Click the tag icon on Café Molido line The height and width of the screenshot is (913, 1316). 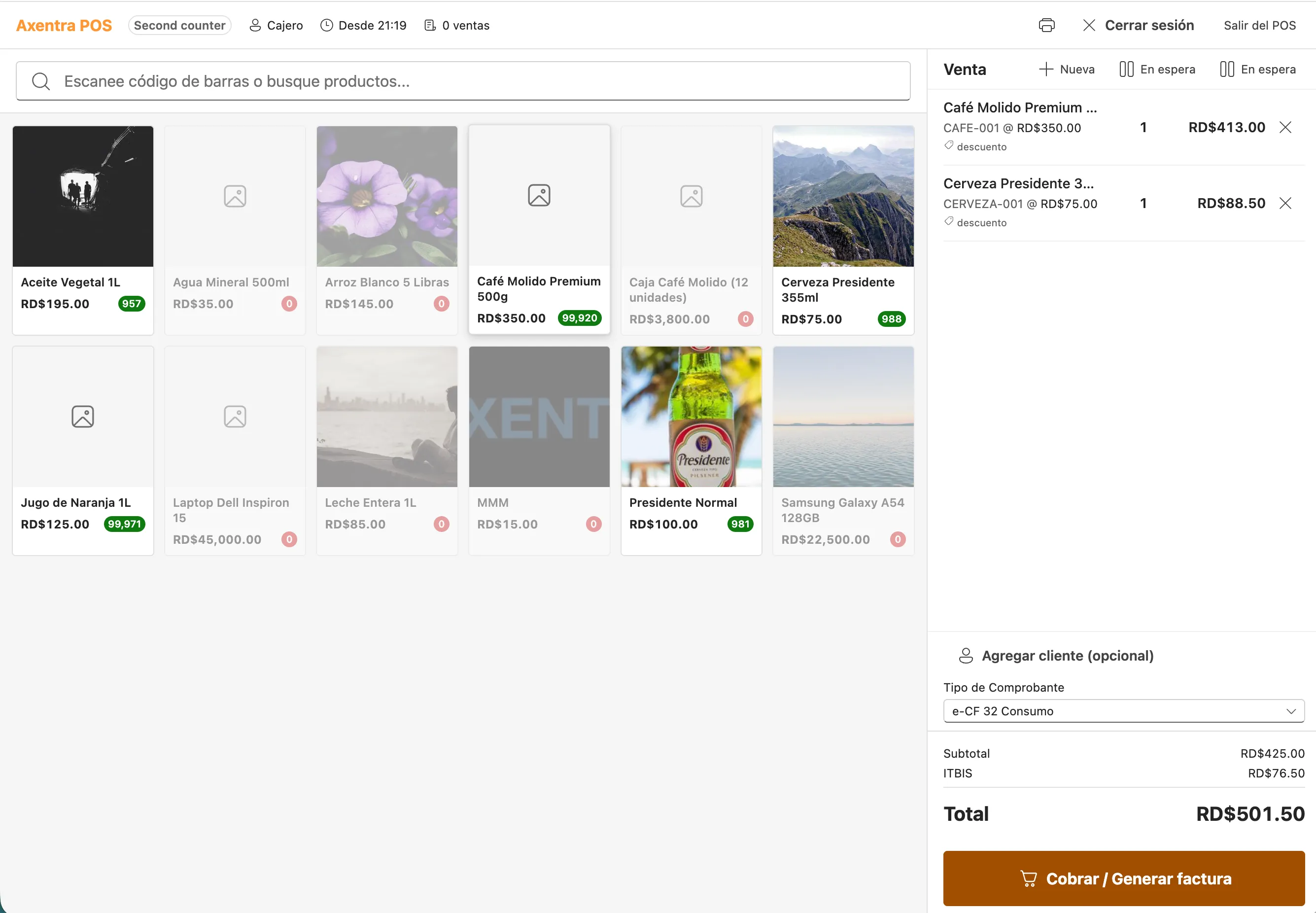pos(949,145)
